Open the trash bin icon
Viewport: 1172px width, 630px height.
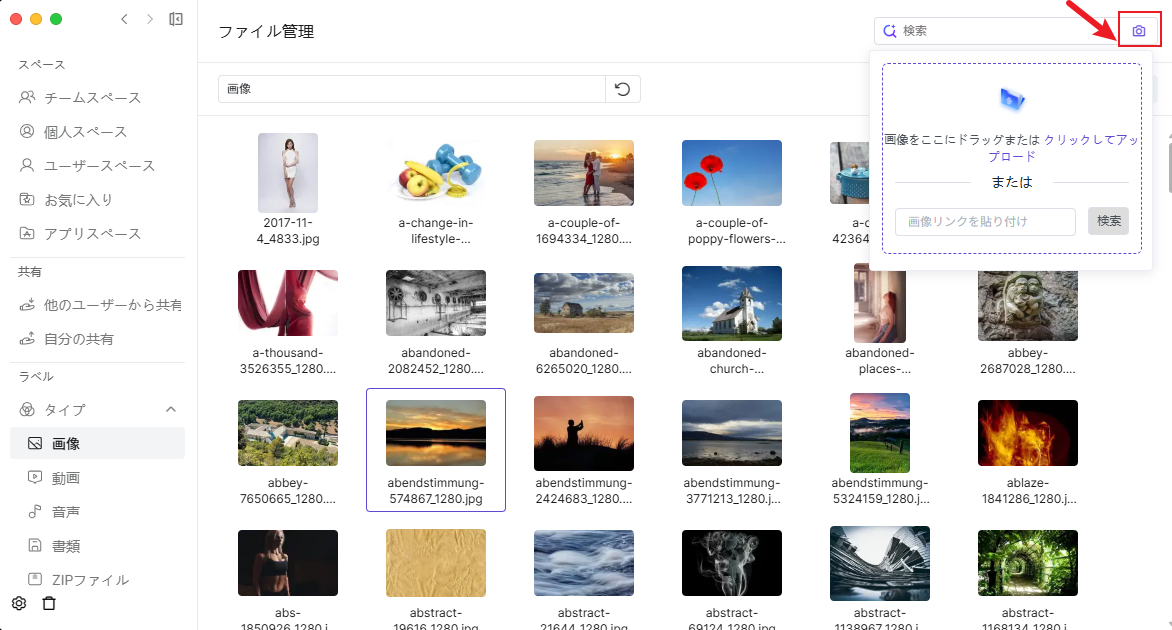(x=49, y=603)
